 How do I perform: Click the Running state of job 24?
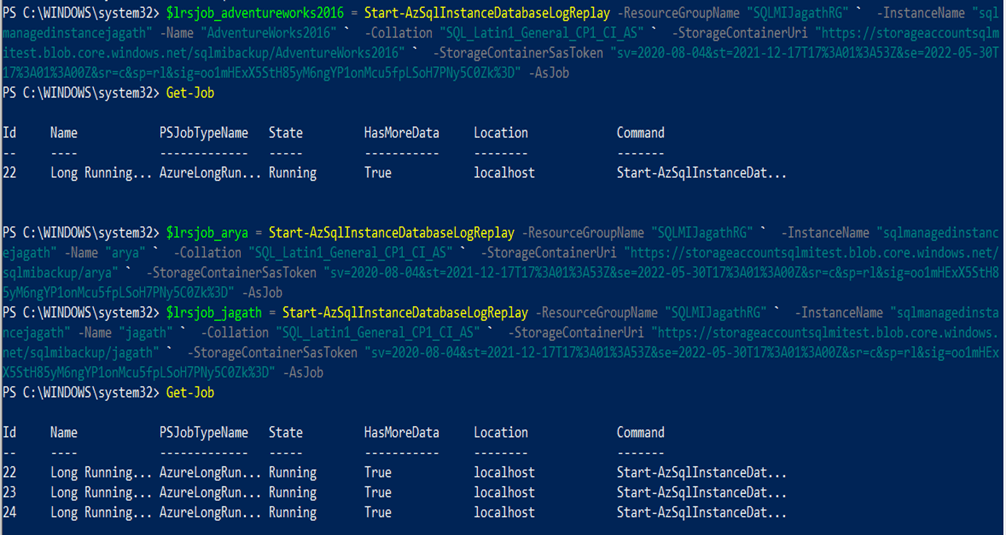click(x=292, y=512)
